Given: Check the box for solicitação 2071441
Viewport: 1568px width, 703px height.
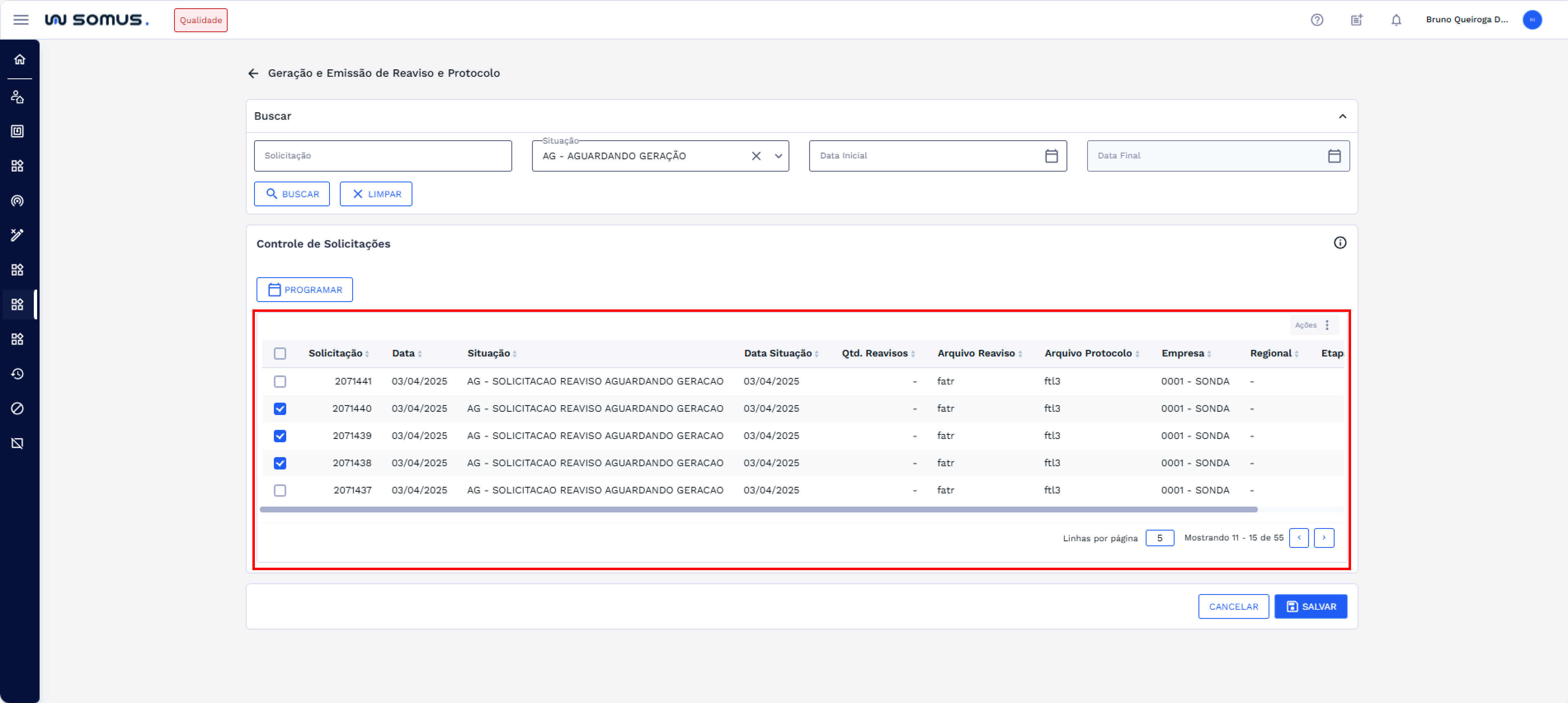Looking at the screenshot, I should (279, 382).
